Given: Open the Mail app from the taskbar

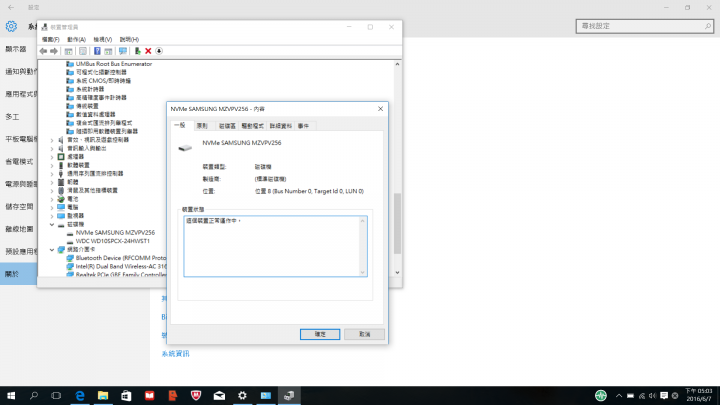Looking at the screenshot, I should (219, 395).
